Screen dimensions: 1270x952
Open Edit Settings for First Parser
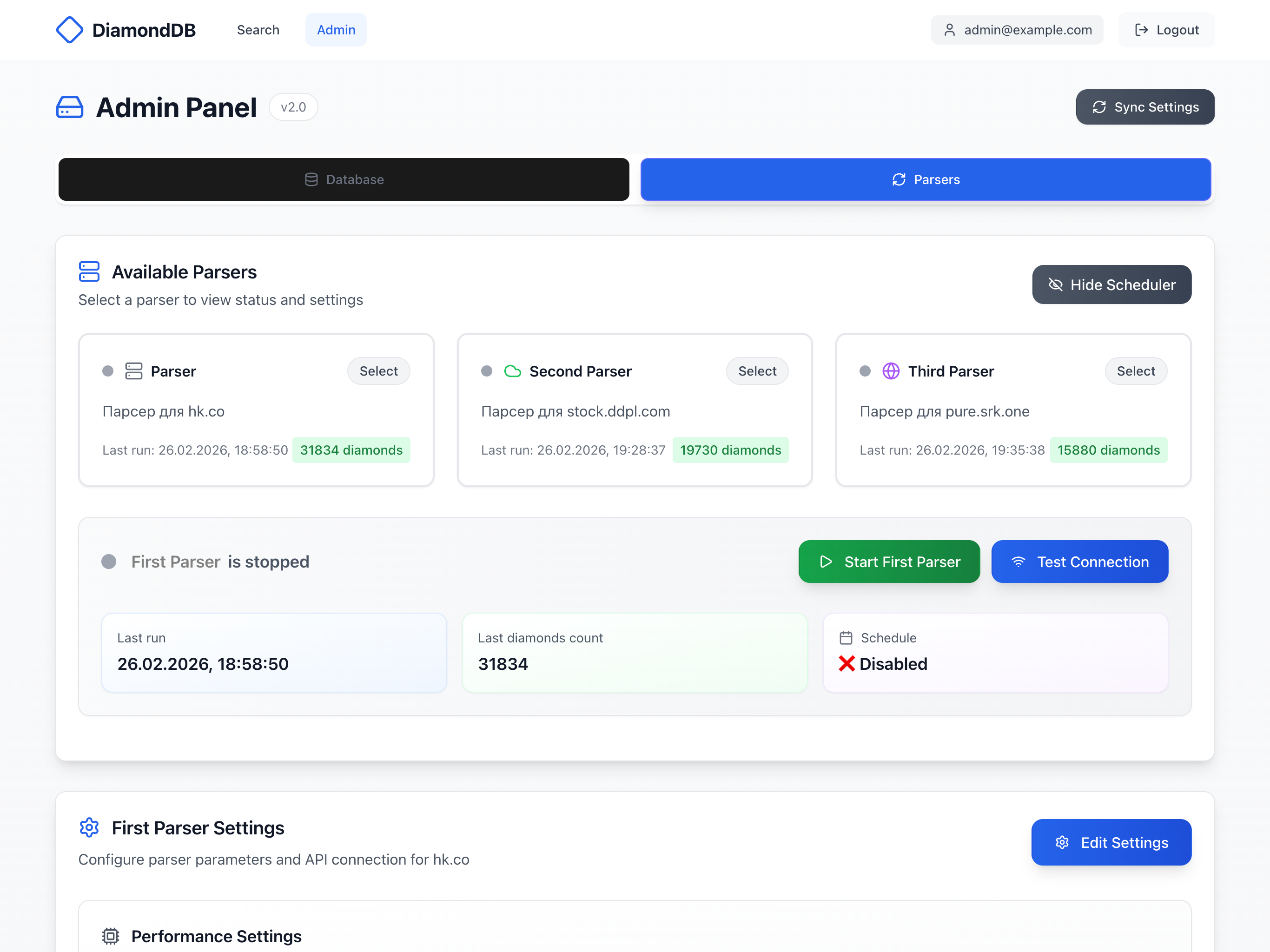click(x=1111, y=842)
